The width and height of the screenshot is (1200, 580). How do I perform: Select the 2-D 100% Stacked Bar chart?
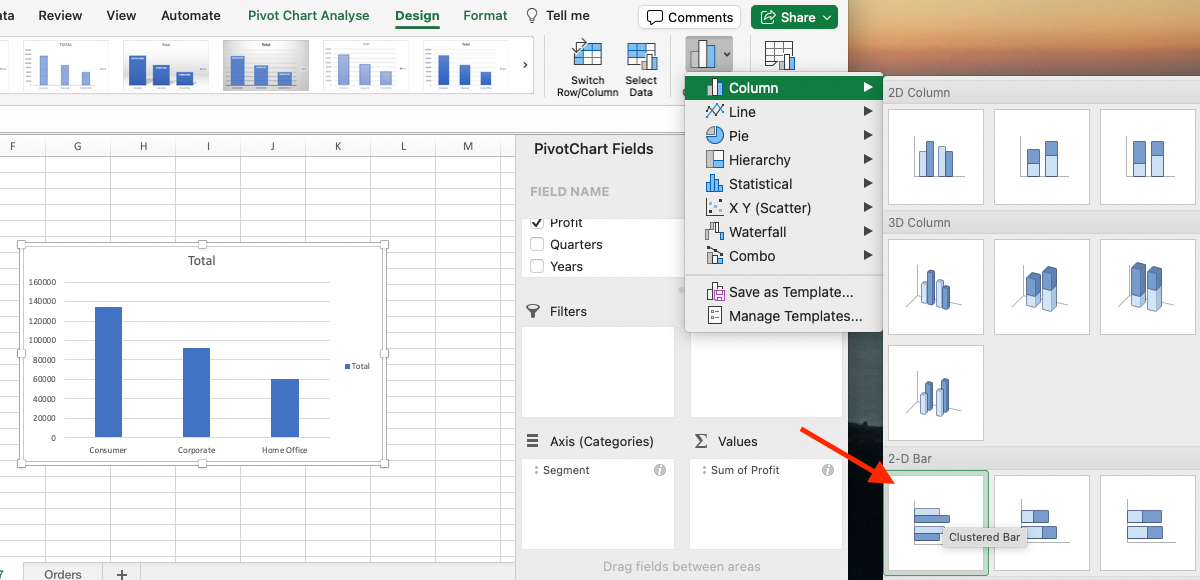click(x=1148, y=523)
